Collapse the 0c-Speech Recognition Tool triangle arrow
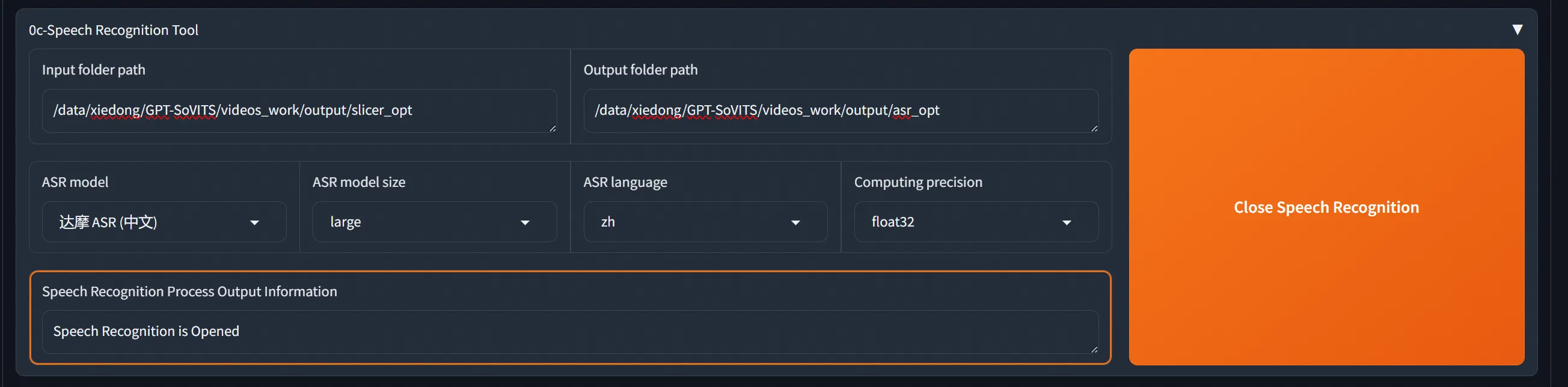The image size is (1568, 387). [1517, 30]
